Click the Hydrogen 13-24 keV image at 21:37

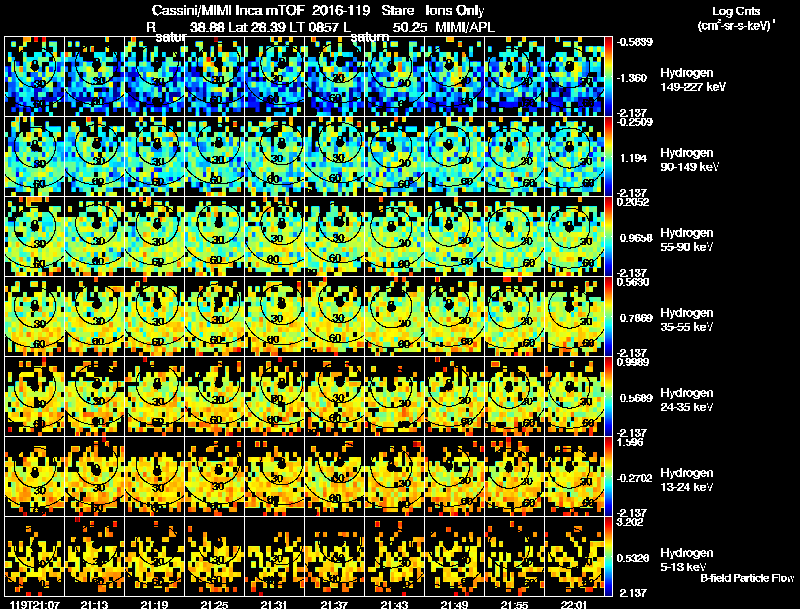point(335,476)
